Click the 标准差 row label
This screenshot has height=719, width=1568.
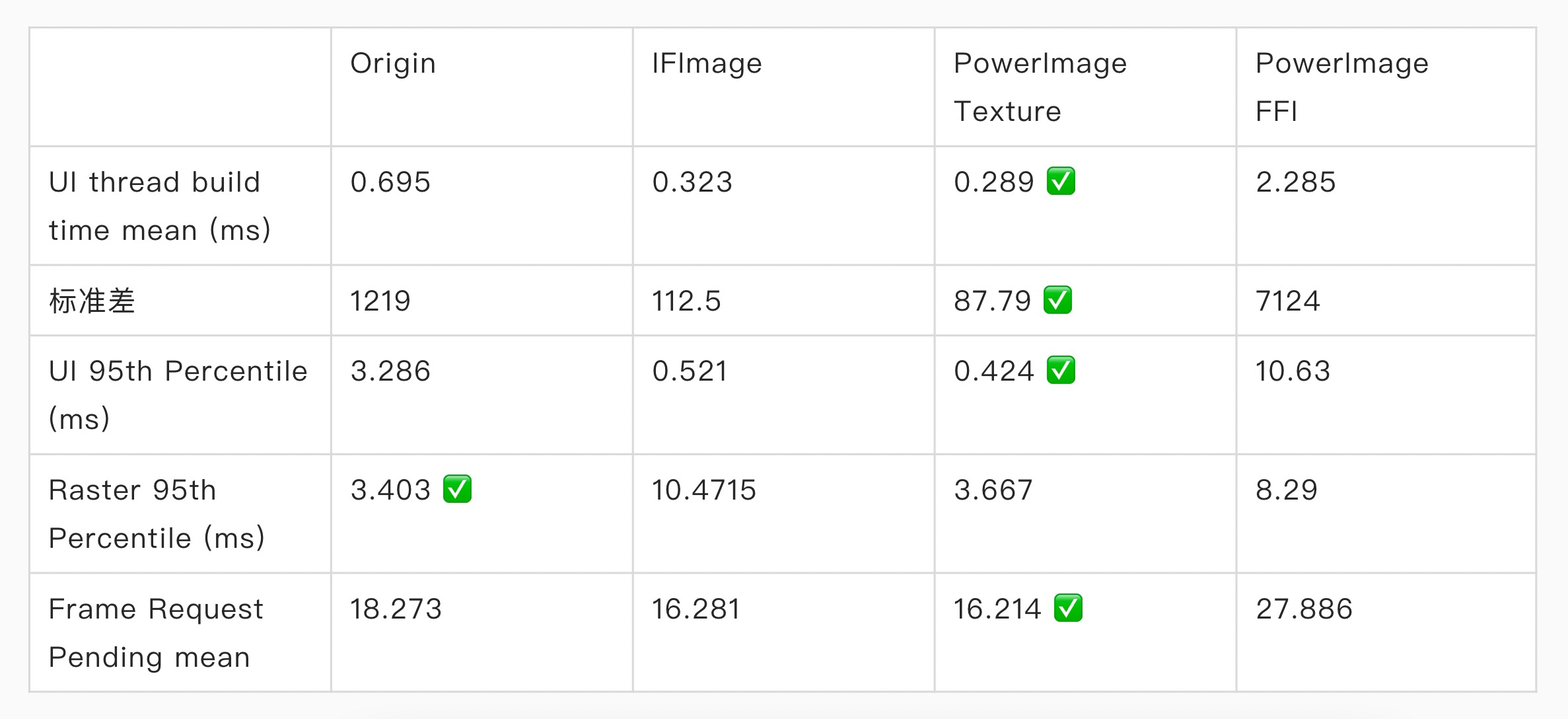[x=92, y=301]
